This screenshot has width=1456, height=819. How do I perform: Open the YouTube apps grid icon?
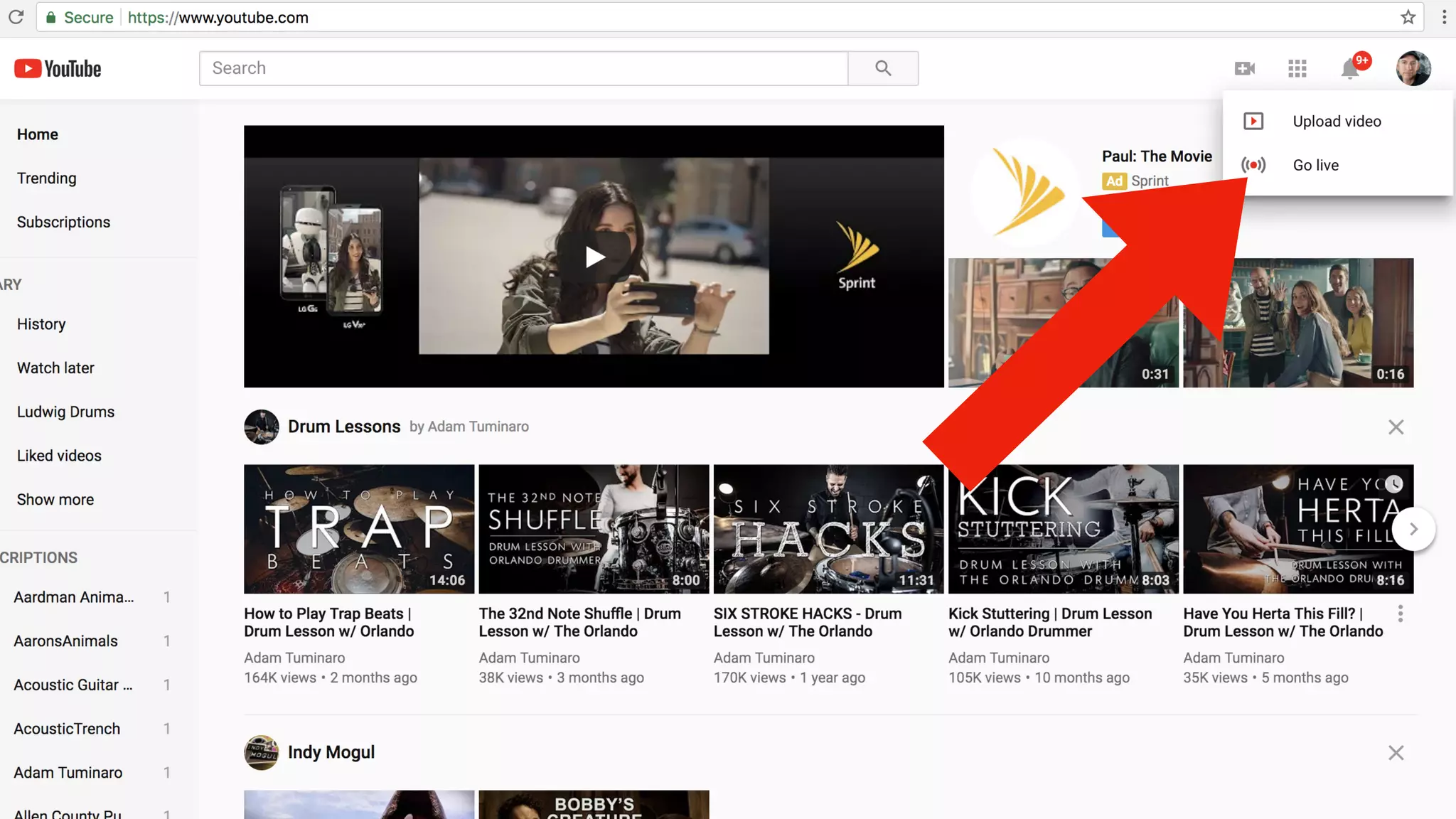tap(1297, 68)
